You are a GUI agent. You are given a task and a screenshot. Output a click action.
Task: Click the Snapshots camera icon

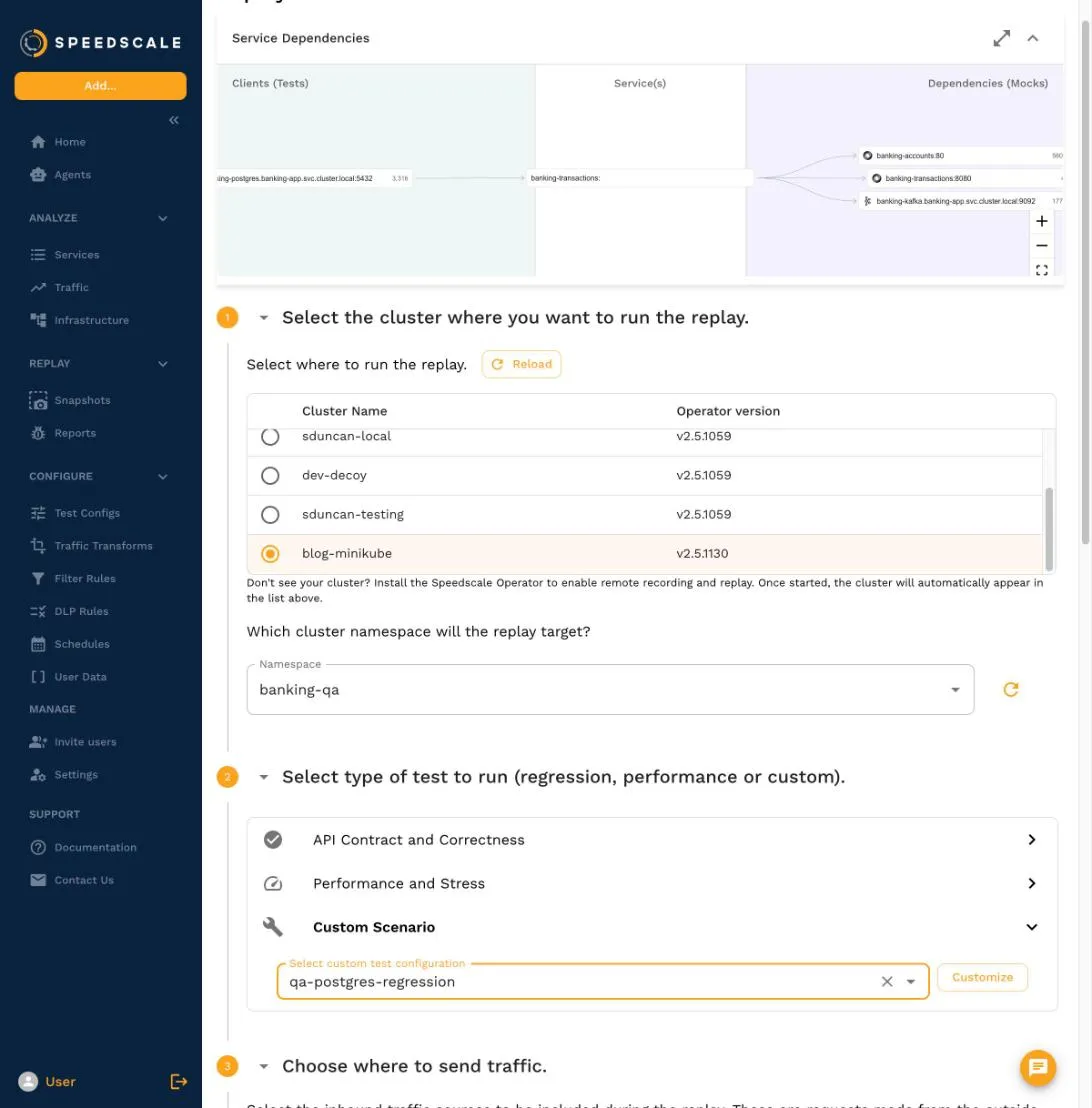click(x=38, y=400)
